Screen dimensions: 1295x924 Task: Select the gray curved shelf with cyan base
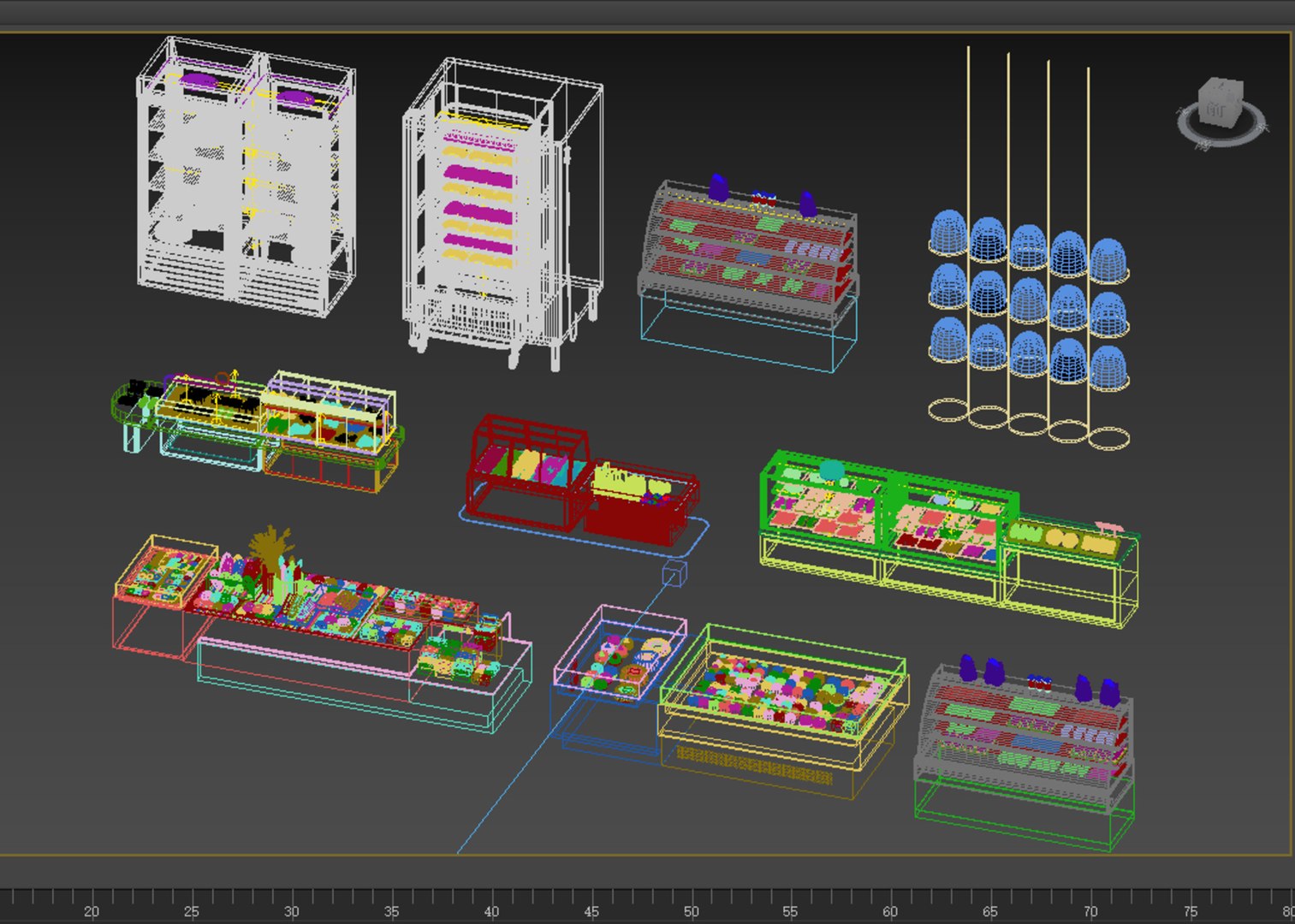click(747, 274)
